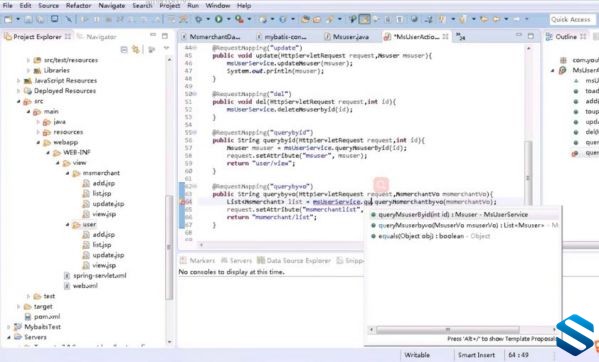Open Run configurations dropdown arrow
The width and height of the screenshot is (599, 362).
tap(228, 19)
